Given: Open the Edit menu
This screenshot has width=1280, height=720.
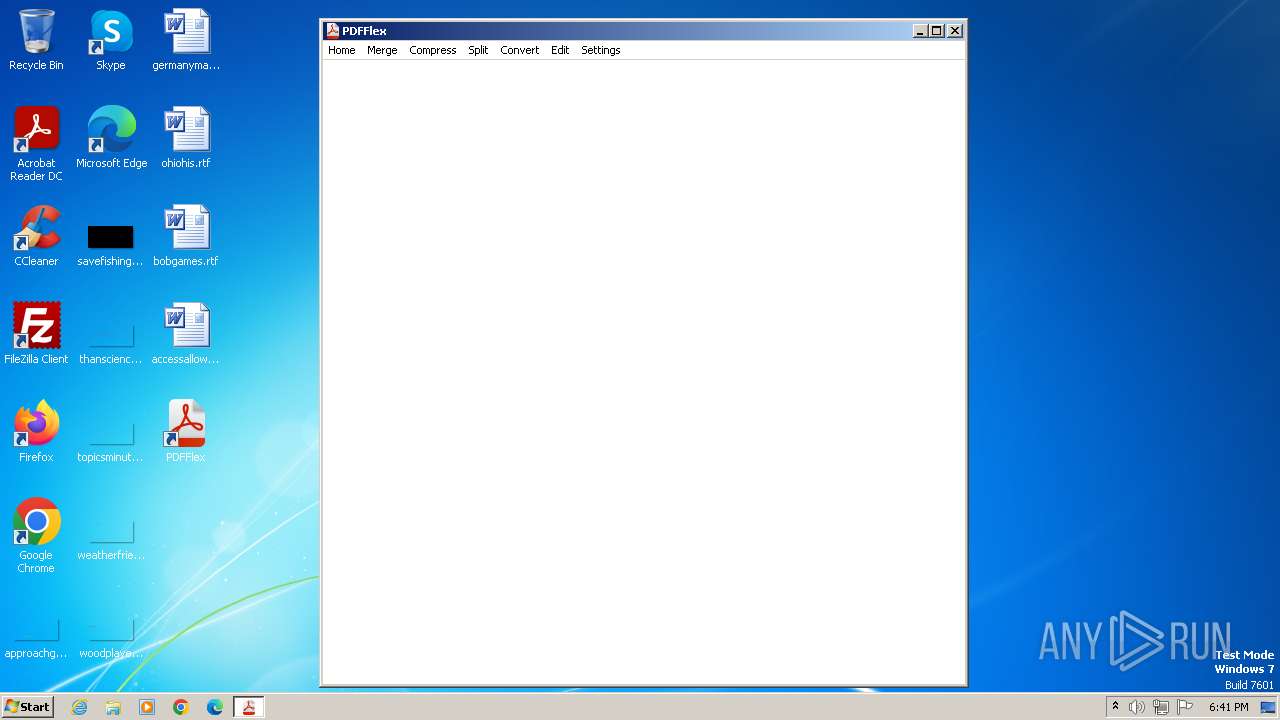Looking at the screenshot, I should (560, 50).
